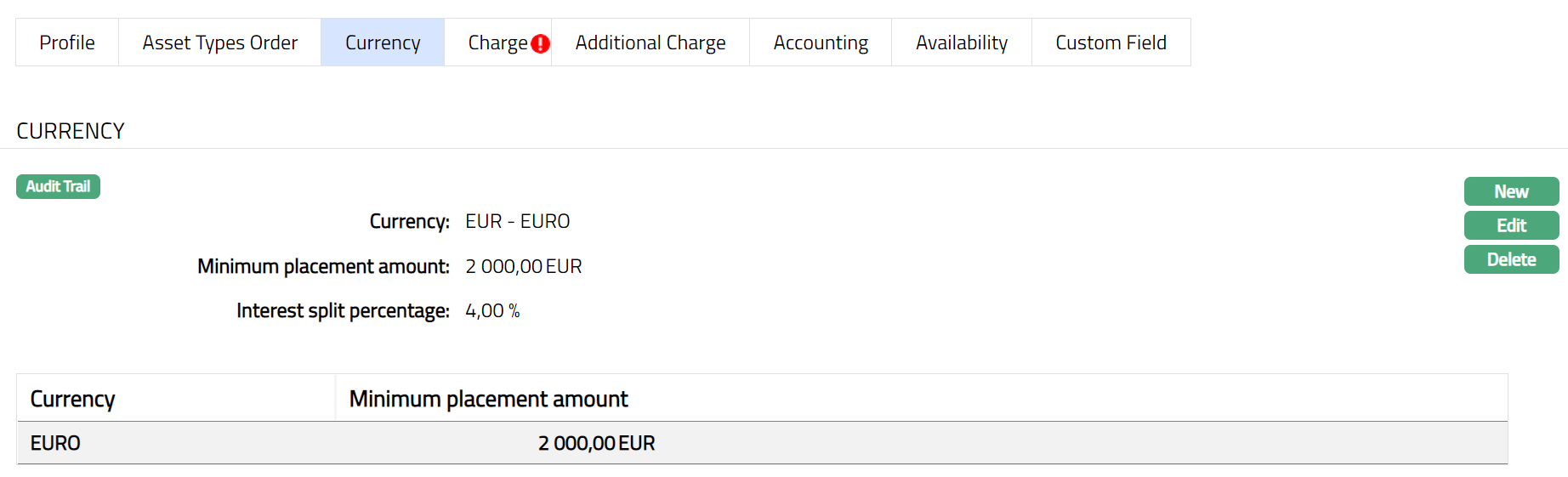Click the Minimum placement amount column header
Screen dimensions: 1568x477
point(488,399)
